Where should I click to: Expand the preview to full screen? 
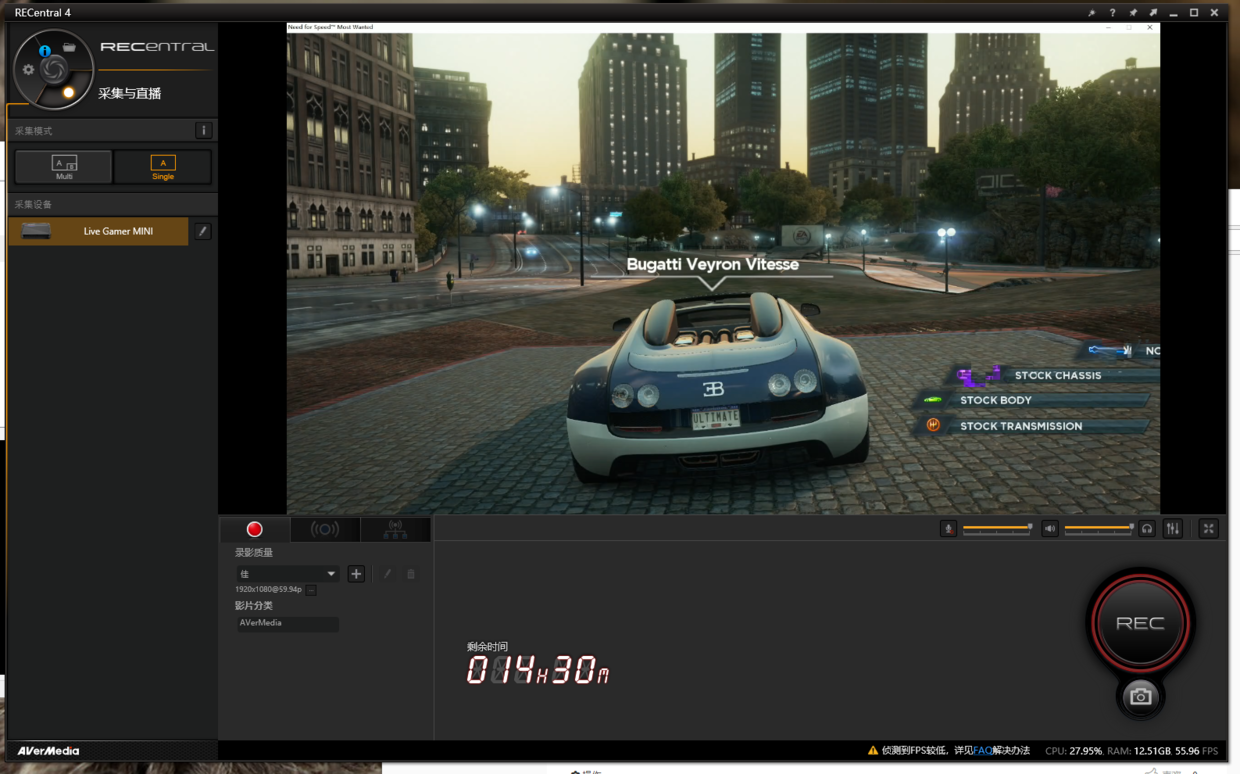(x=1209, y=528)
